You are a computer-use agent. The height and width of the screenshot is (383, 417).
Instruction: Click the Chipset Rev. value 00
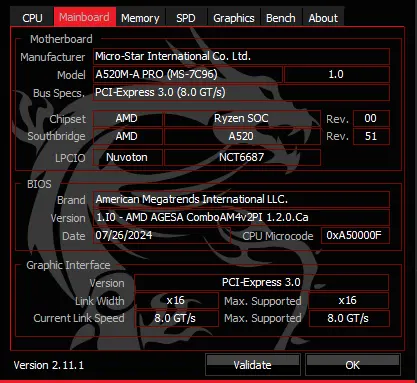[x=371, y=118]
